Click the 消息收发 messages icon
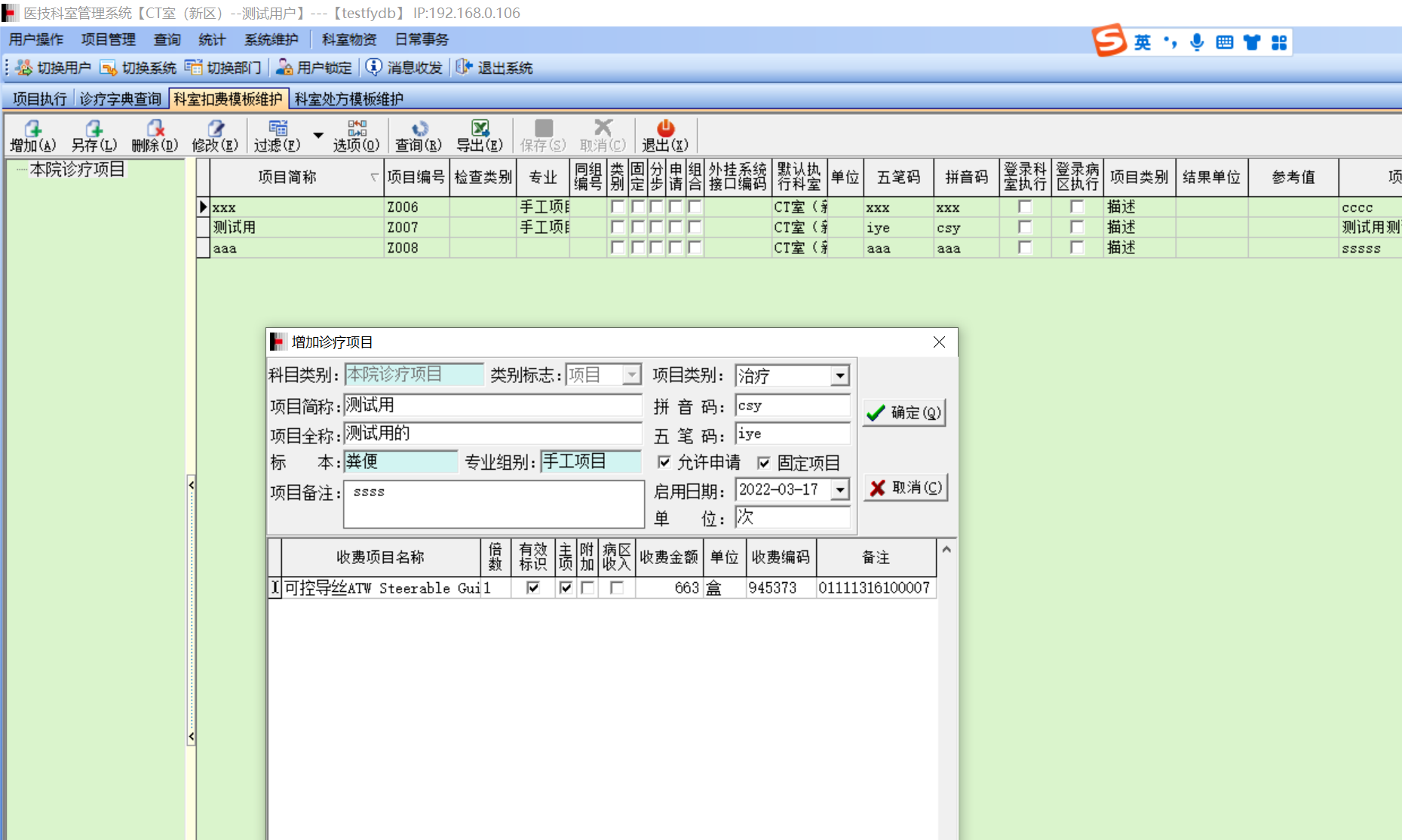The width and height of the screenshot is (1402, 840). pos(373,68)
